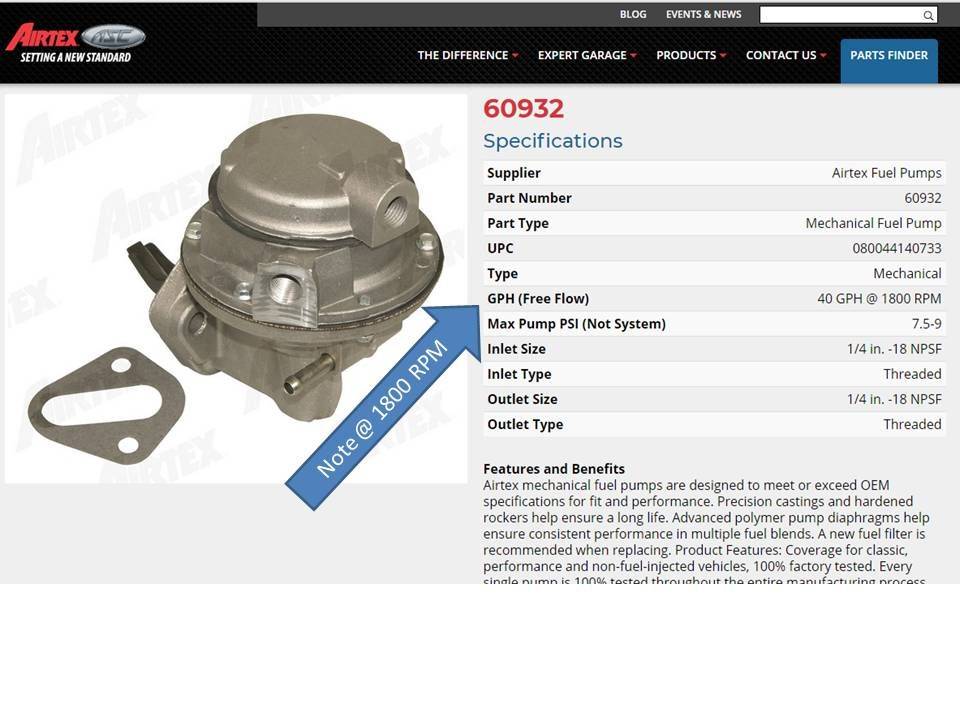Click the blue PARTS FINDER button
The height and width of the screenshot is (720, 960).
point(889,56)
